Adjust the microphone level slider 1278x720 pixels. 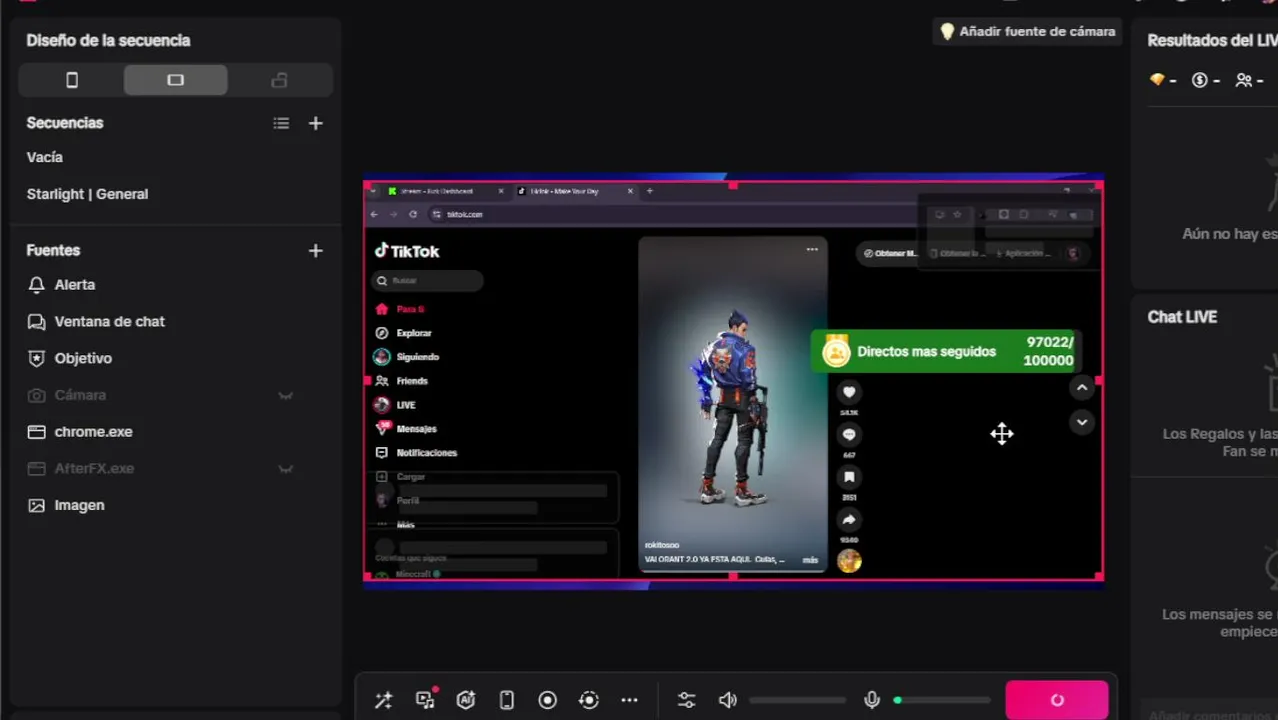tap(942, 701)
